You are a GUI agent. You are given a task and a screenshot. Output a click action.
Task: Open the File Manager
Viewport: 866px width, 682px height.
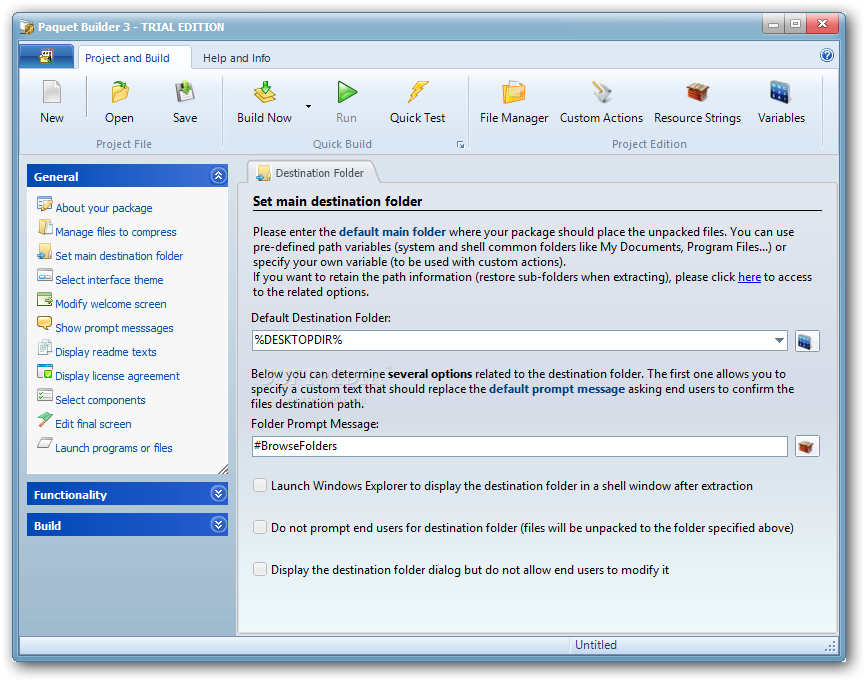point(514,92)
